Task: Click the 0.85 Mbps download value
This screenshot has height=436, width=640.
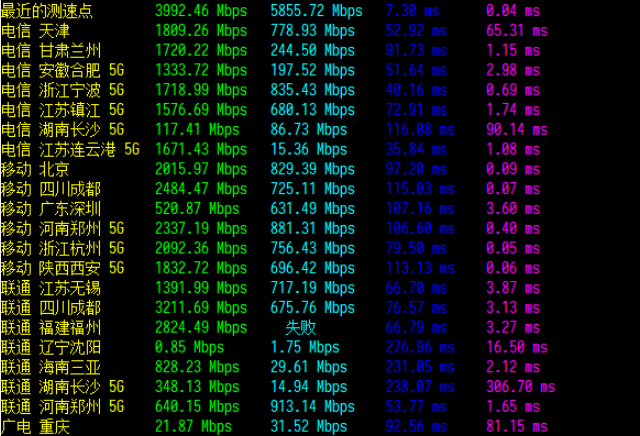Action: click(x=193, y=347)
